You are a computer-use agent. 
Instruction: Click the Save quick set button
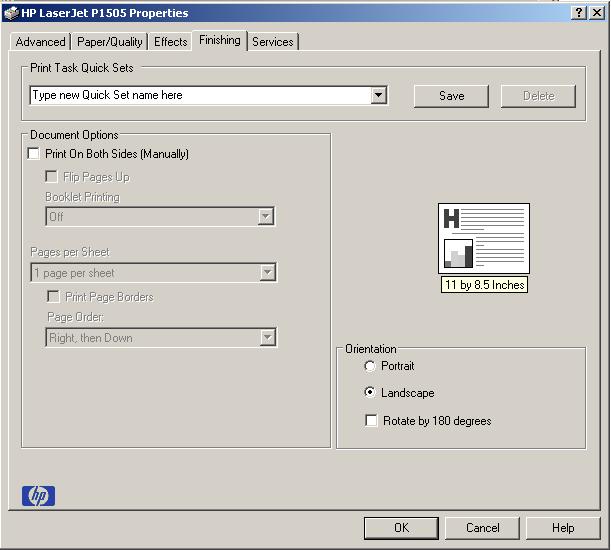pyautogui.click(x=451, y=96)
